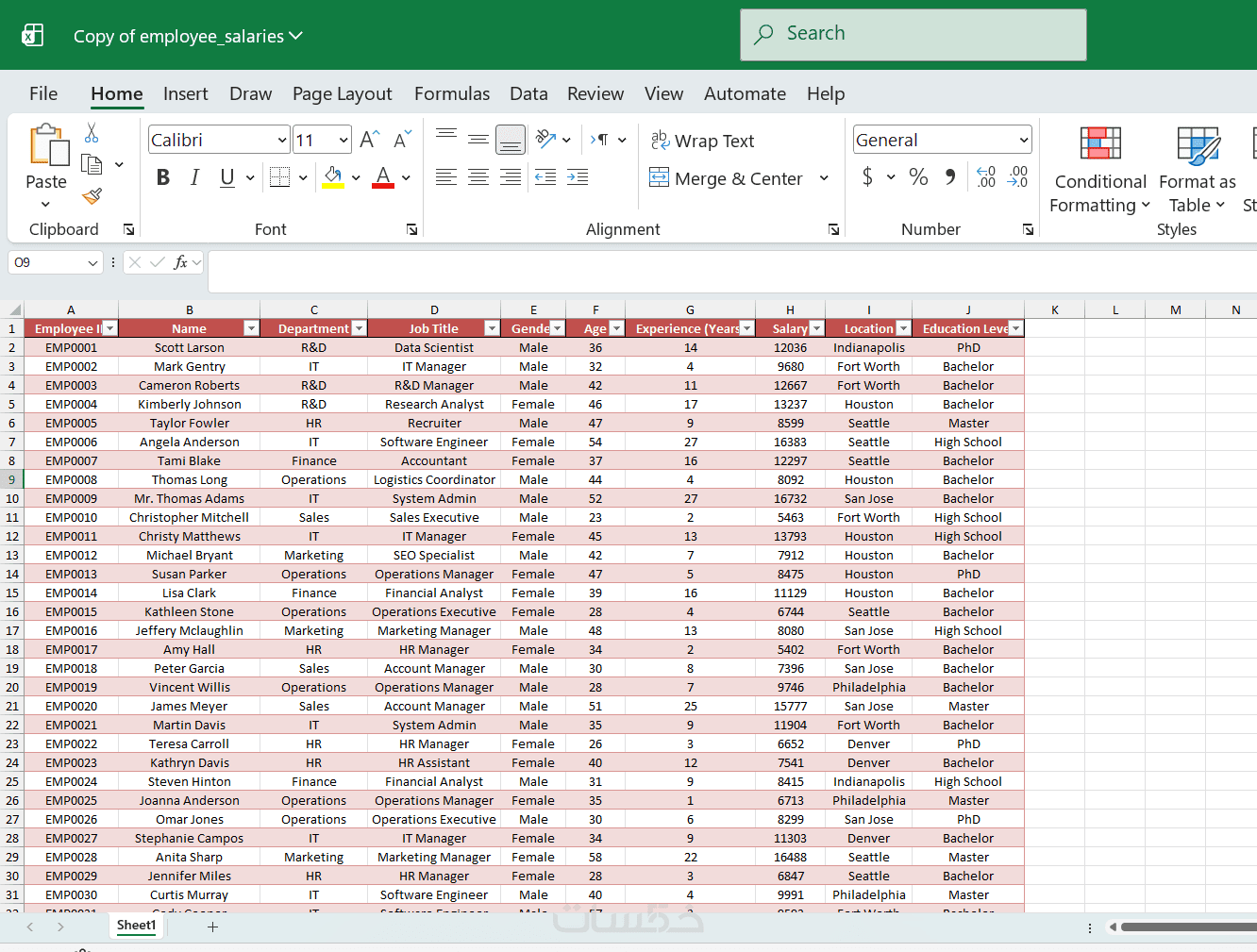Open Format as Table

tap(1198, 170)
